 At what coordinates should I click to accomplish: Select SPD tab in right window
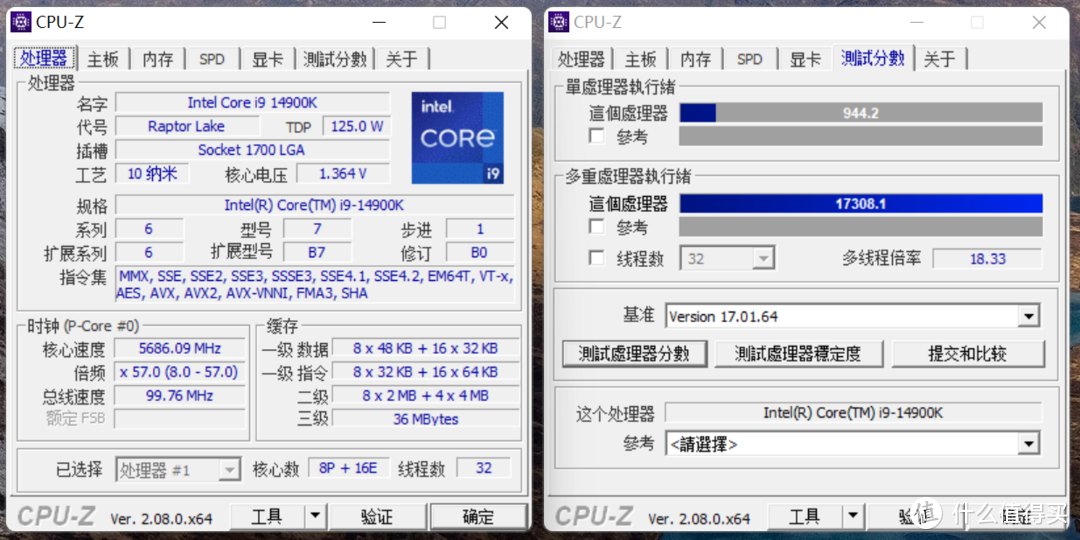point(750,59)
